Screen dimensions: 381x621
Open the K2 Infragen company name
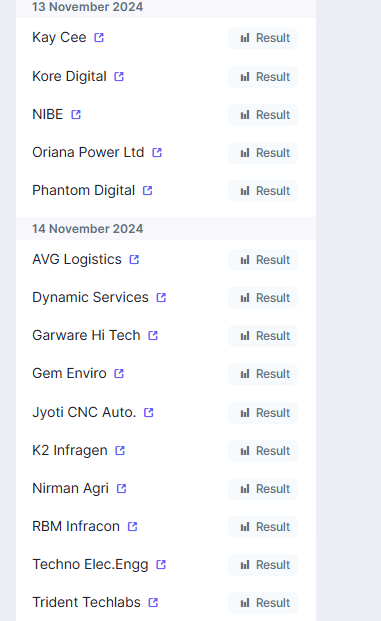point(70,450)
